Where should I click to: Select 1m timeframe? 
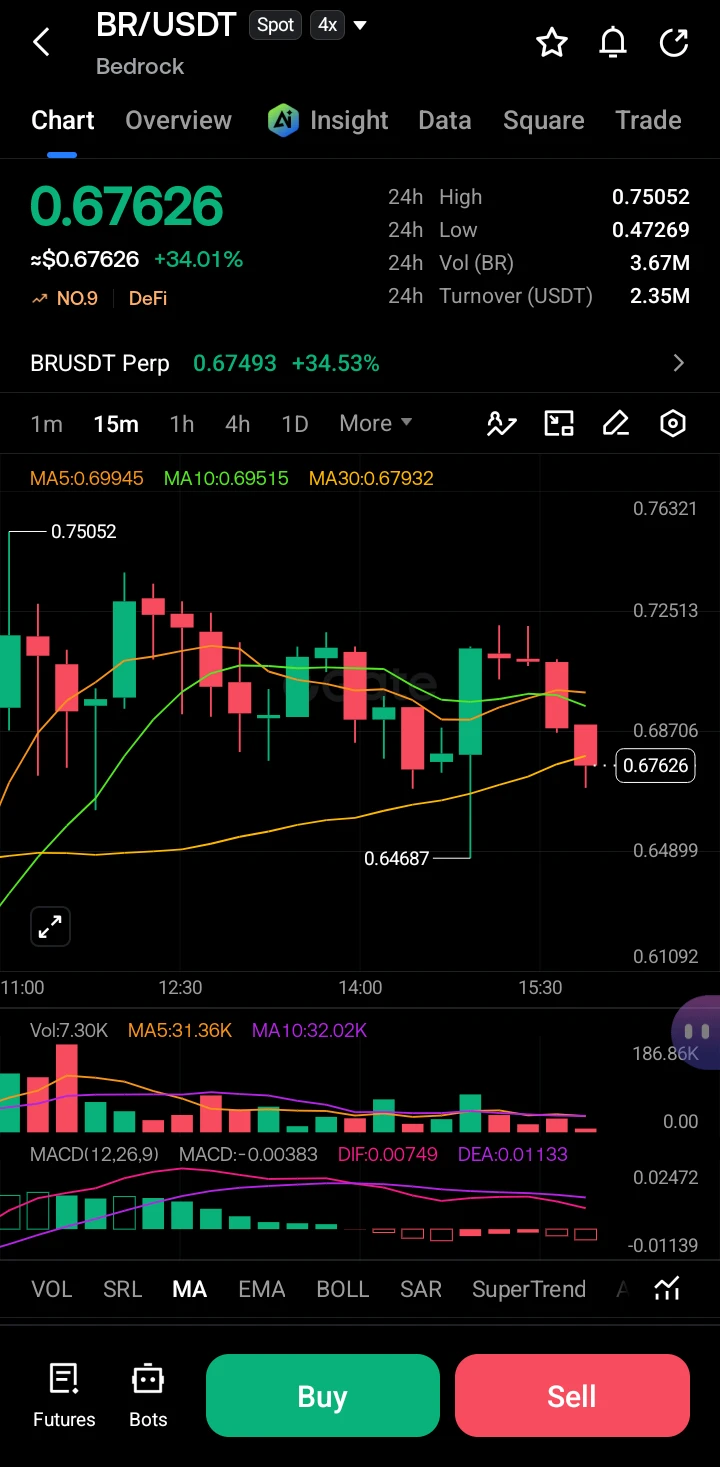47,424
